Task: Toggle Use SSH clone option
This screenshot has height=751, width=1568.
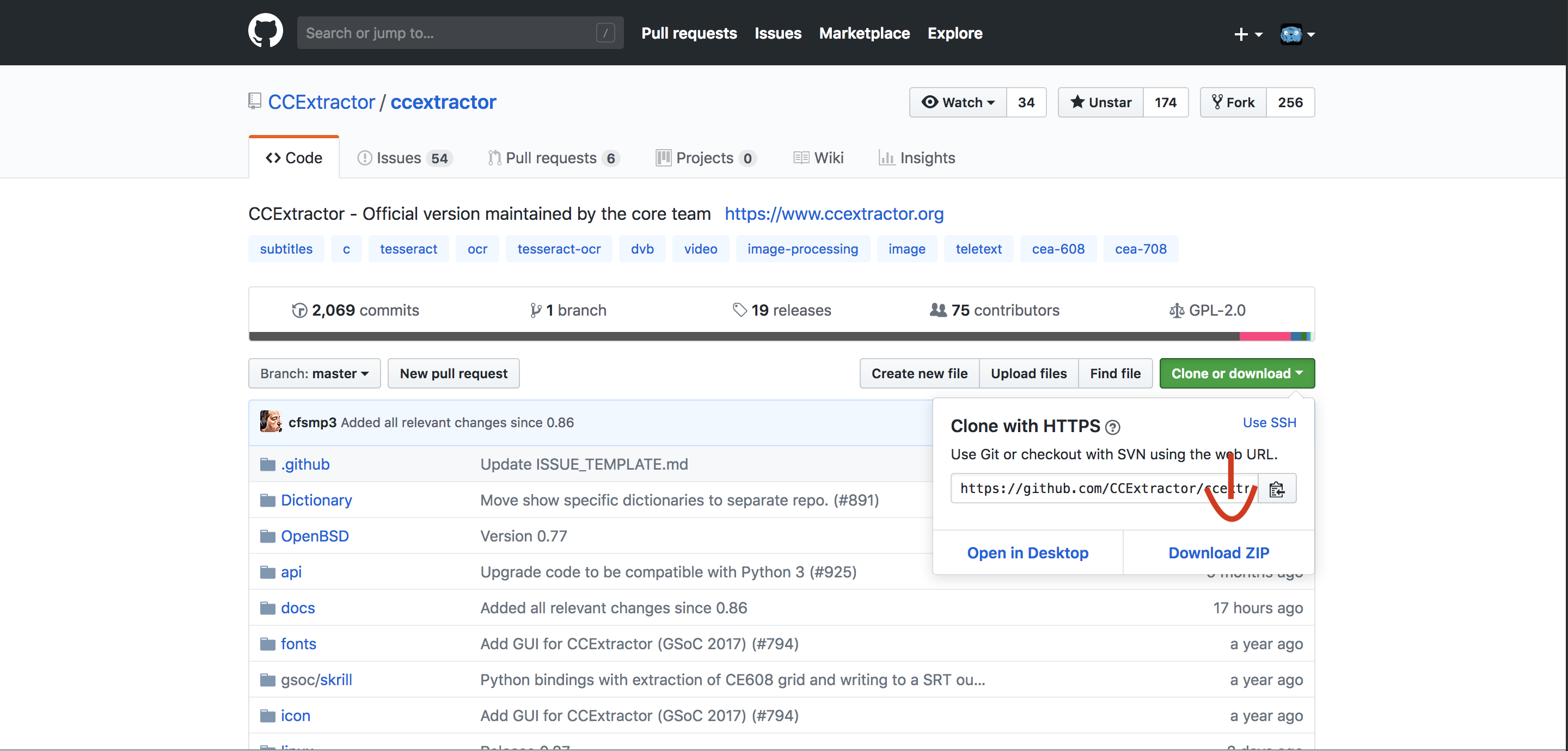Action: click(1269, 422)
